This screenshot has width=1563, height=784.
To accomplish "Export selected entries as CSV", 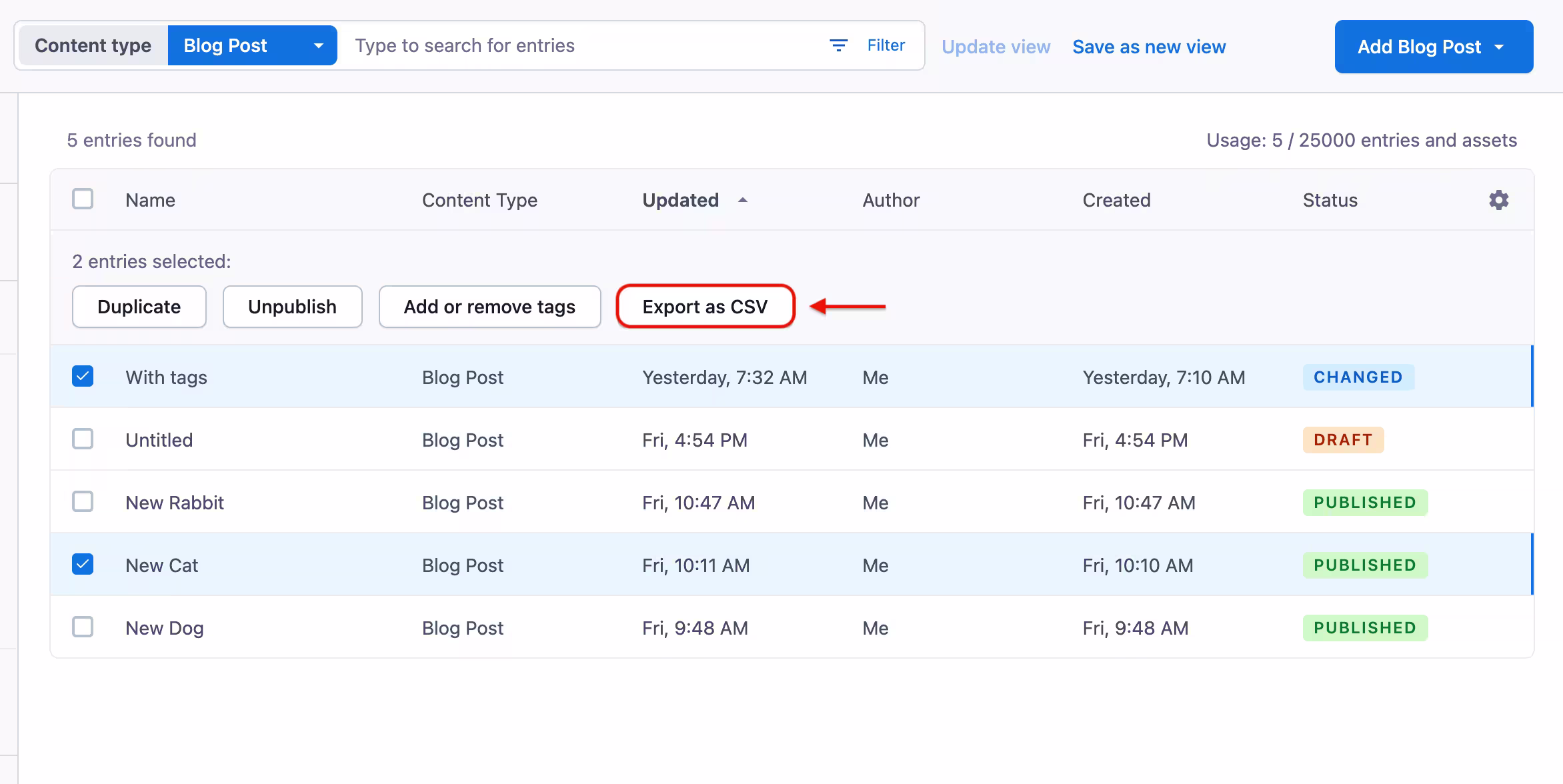I will click(x=705, y=307).
